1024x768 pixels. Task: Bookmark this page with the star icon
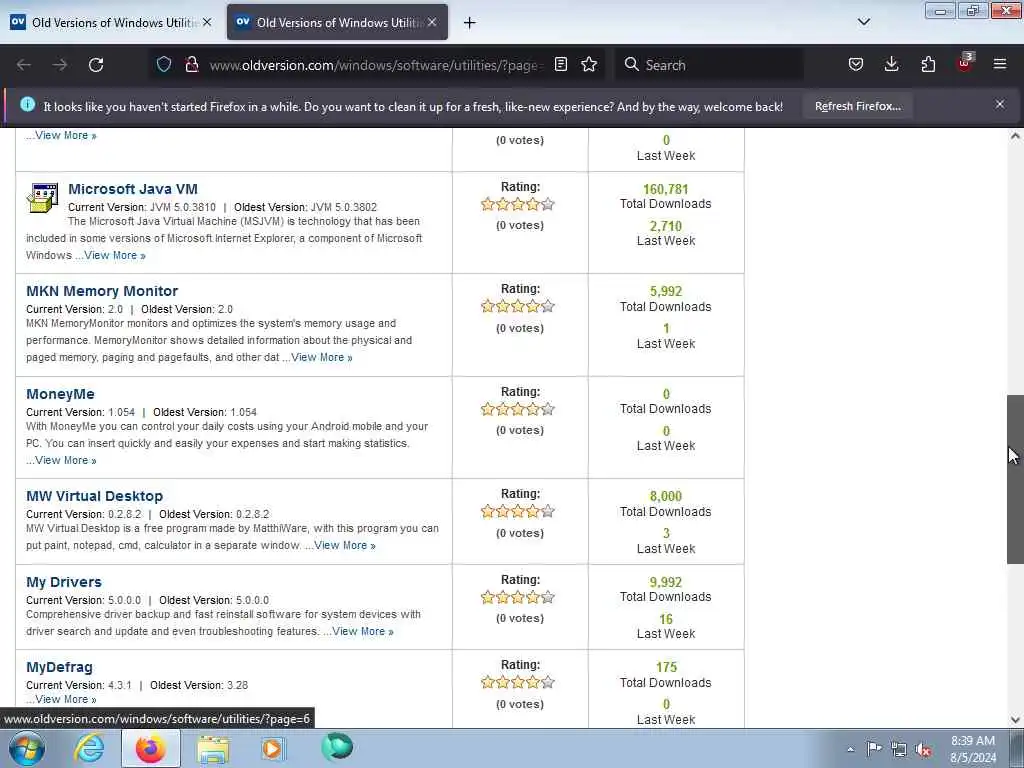589,64
